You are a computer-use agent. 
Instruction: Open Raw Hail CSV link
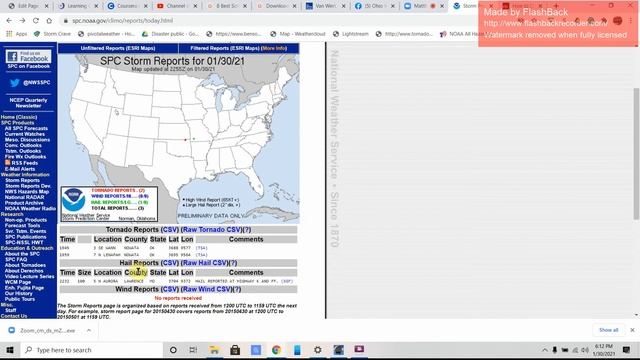pyautogui.click(x=204, y=263)
